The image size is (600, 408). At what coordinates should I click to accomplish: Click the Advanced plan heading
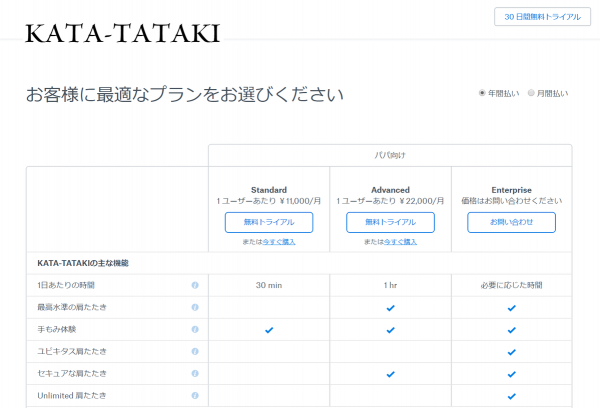pyautogui.click(x=390, y=190)
